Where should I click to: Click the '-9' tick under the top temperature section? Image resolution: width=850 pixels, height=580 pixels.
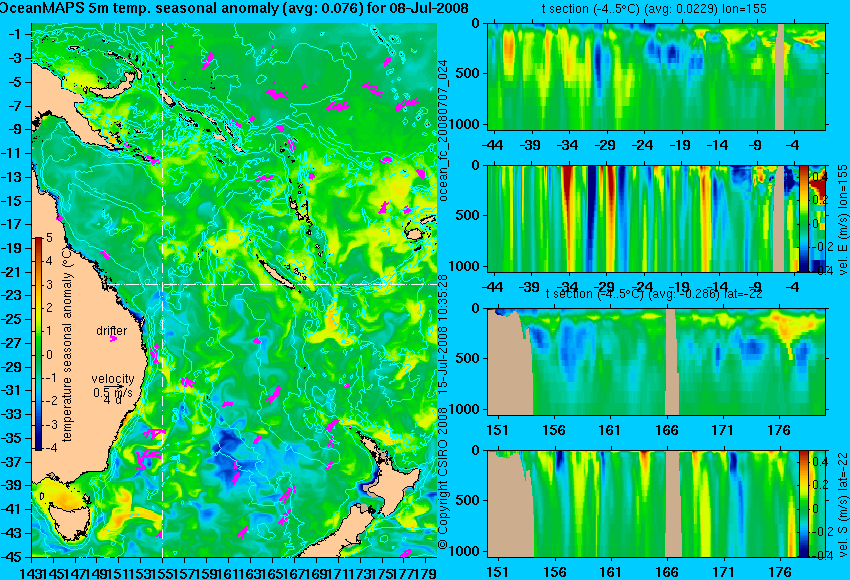point(757,145)
